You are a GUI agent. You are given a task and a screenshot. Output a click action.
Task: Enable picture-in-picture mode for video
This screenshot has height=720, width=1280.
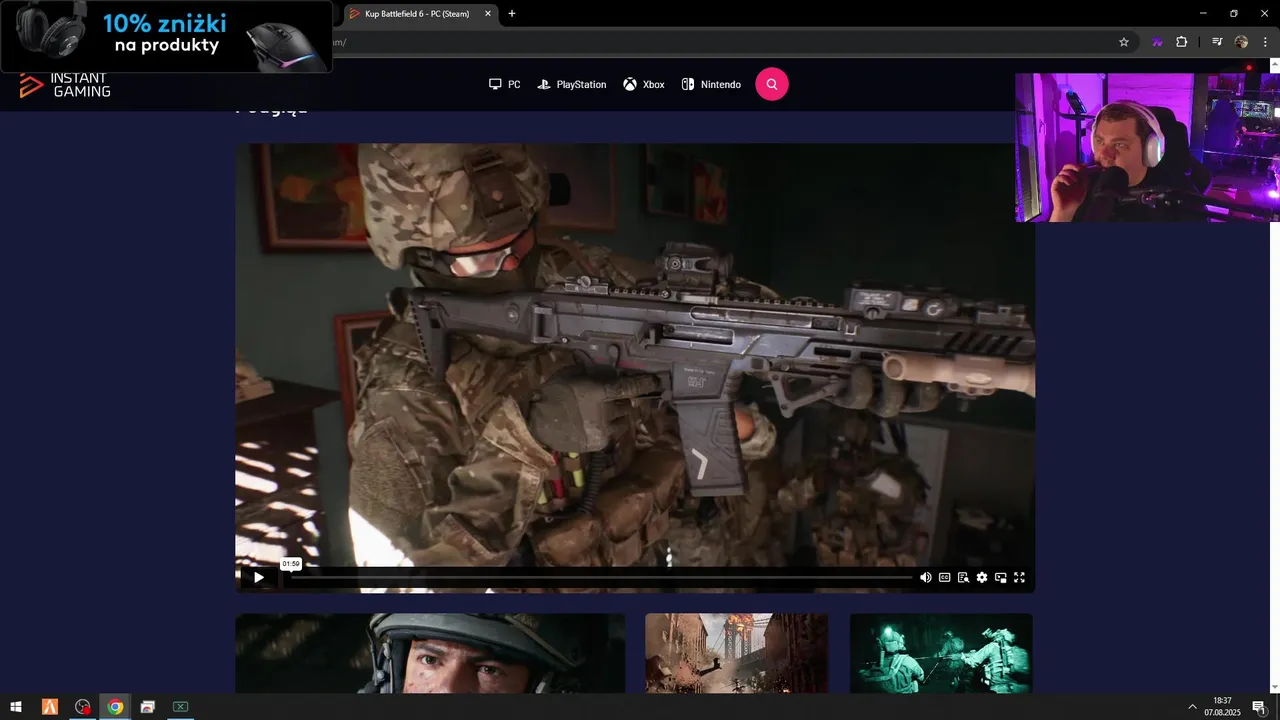(x=1000, y=577)
